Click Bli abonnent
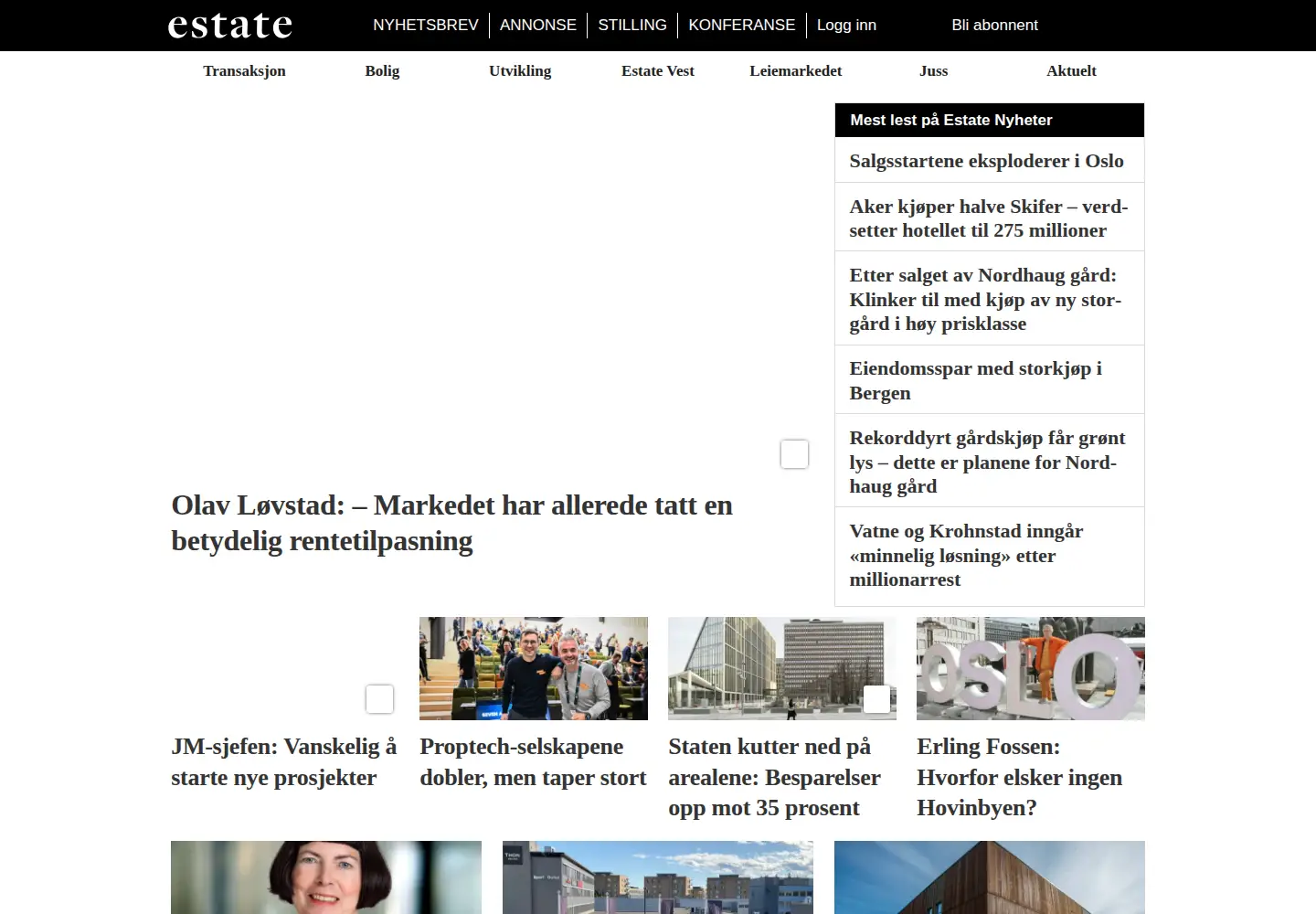The width and height of the screenshot is (1316, 914). [x=995, y=25]
